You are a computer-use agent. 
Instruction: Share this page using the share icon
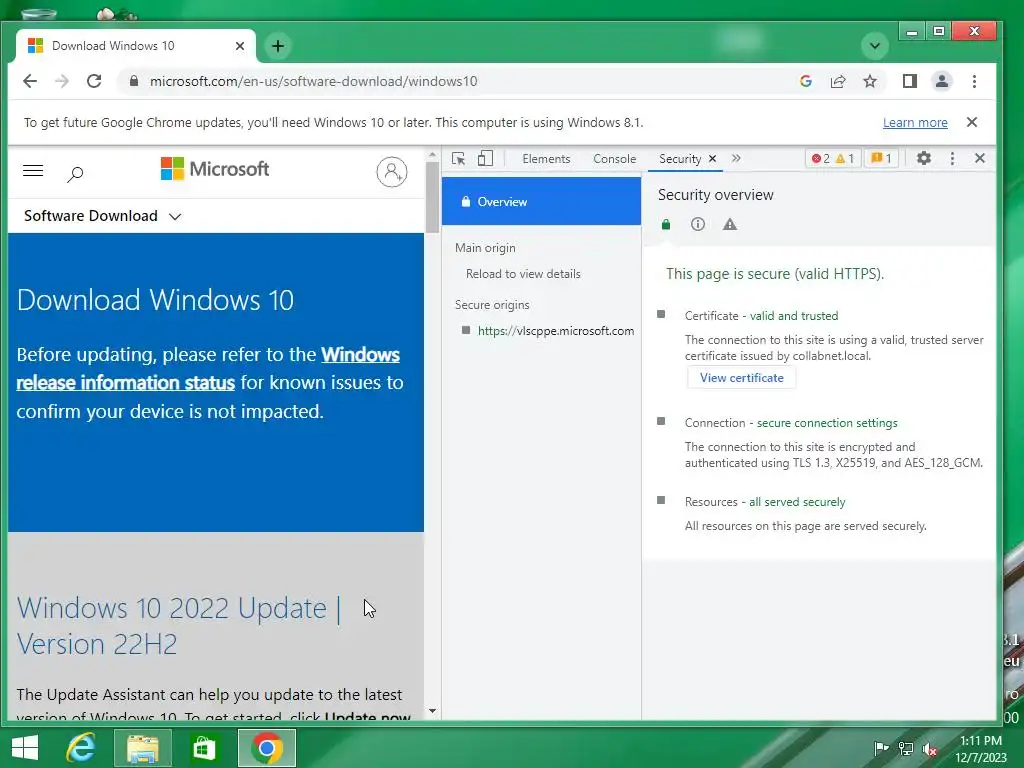point(838,81)
